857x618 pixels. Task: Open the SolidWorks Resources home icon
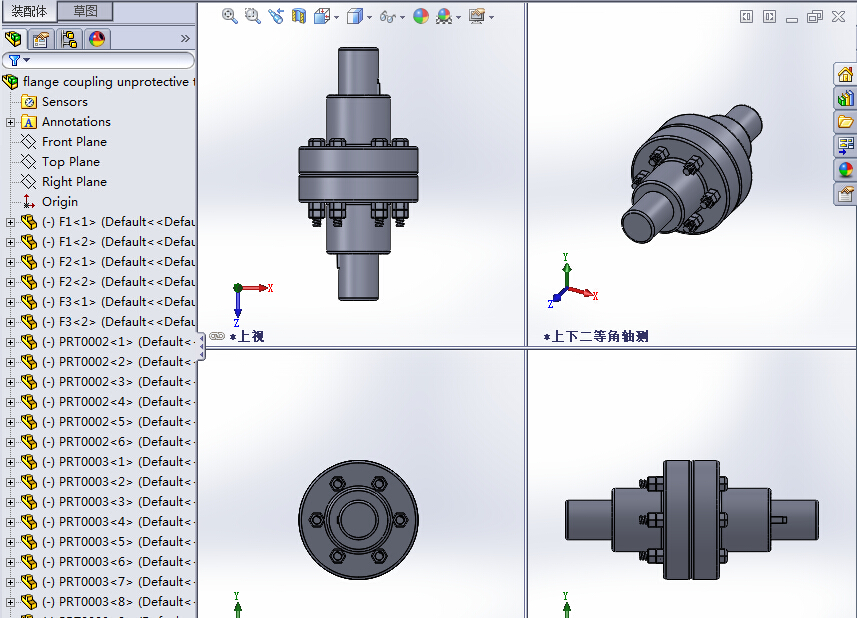pos(845,74)
